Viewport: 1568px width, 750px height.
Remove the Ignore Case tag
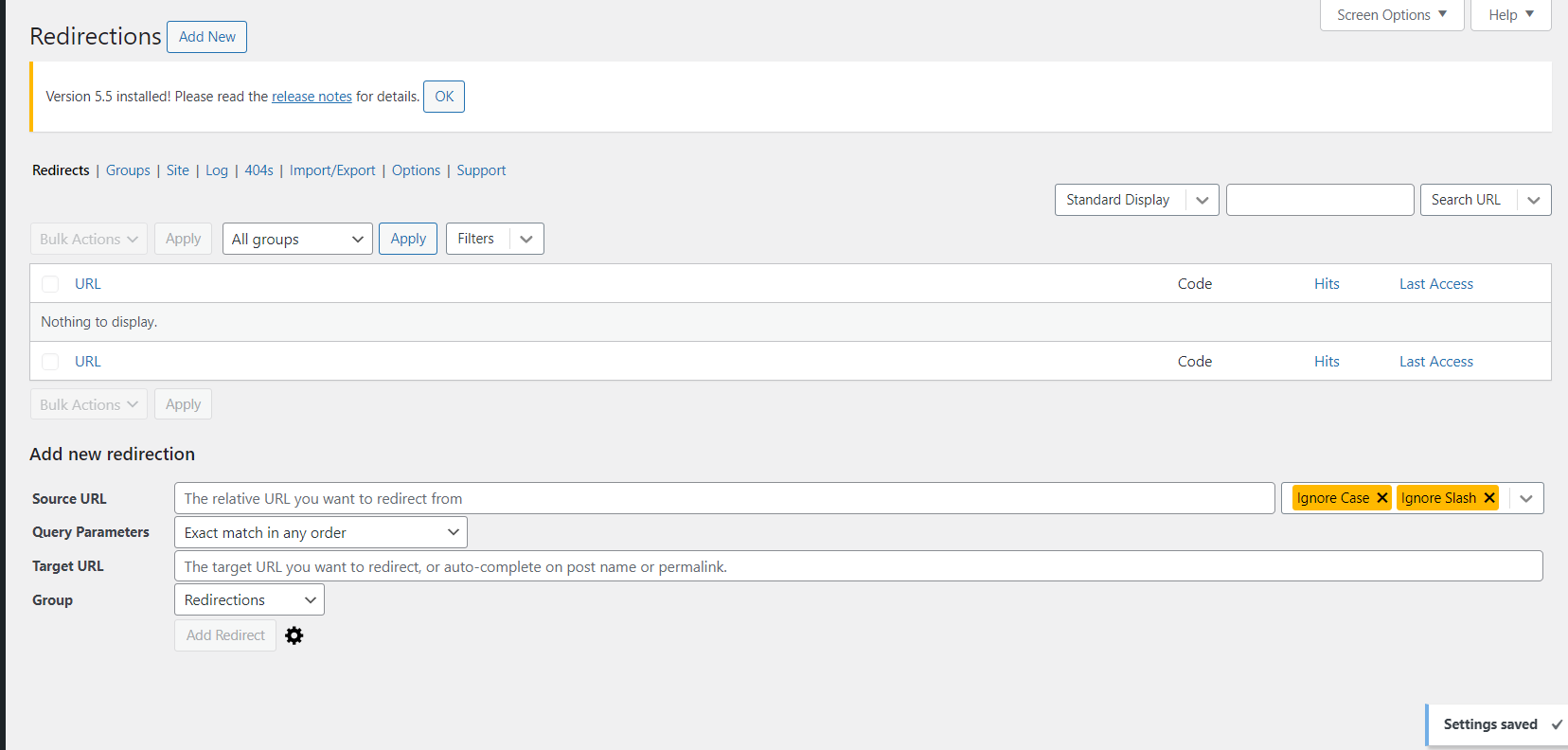[1382, 498]
